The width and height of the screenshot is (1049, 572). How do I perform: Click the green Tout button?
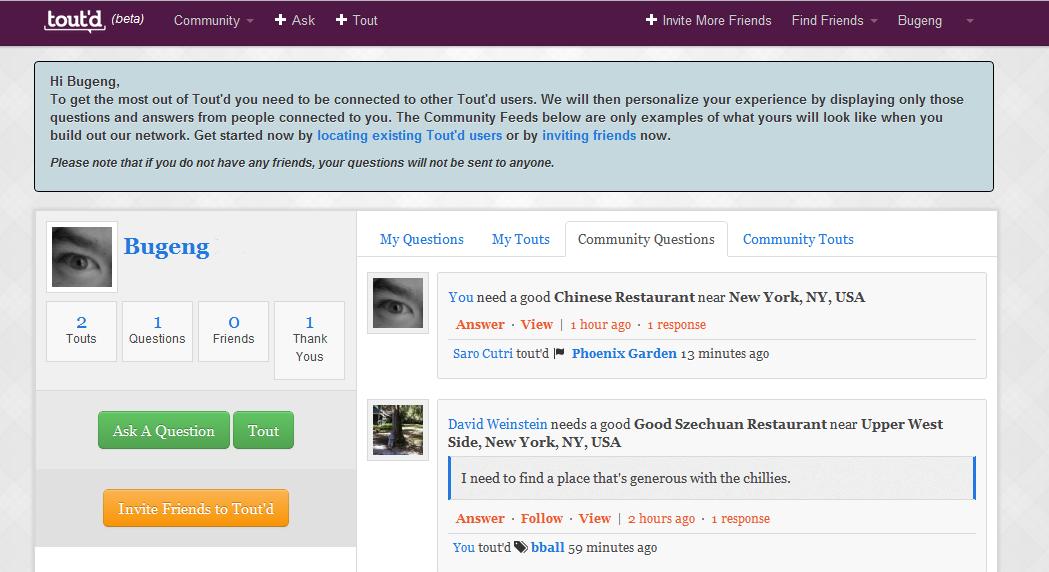(264, 430)
